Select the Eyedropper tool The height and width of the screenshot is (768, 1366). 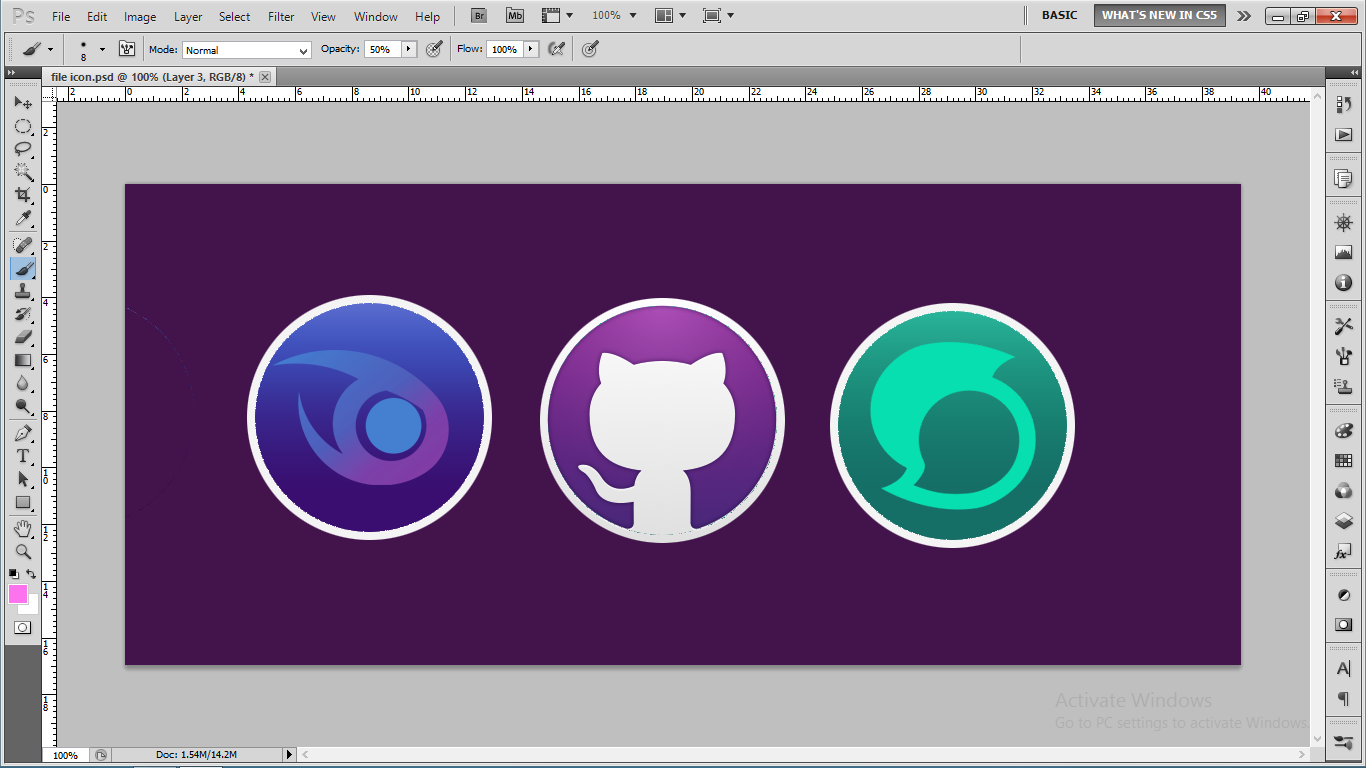tap(22, 218)
